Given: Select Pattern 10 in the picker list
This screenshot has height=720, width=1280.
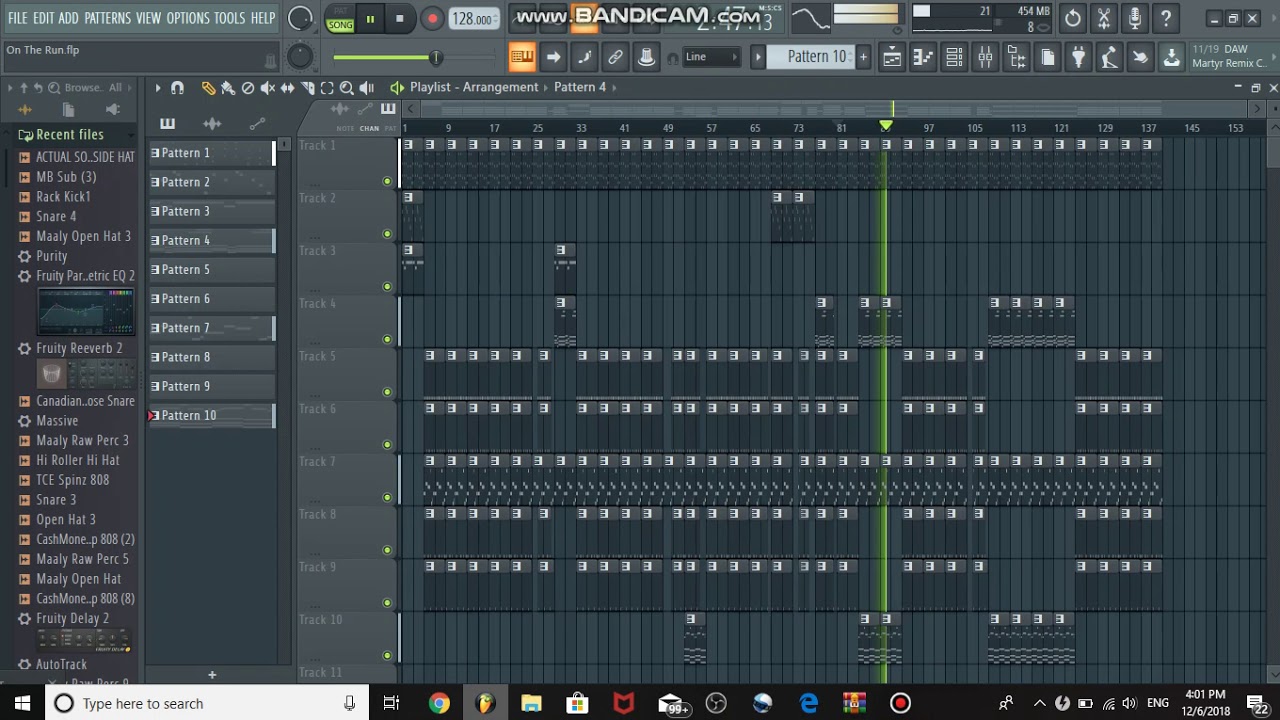Looking at the screenshot, I should point(211,415).
